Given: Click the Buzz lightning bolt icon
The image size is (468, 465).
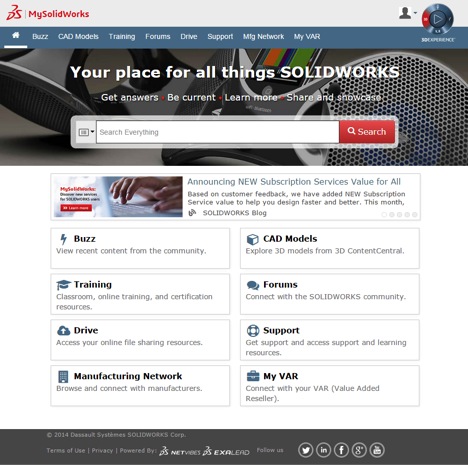Looking at the screenshot, I should (x=63, y=239).
